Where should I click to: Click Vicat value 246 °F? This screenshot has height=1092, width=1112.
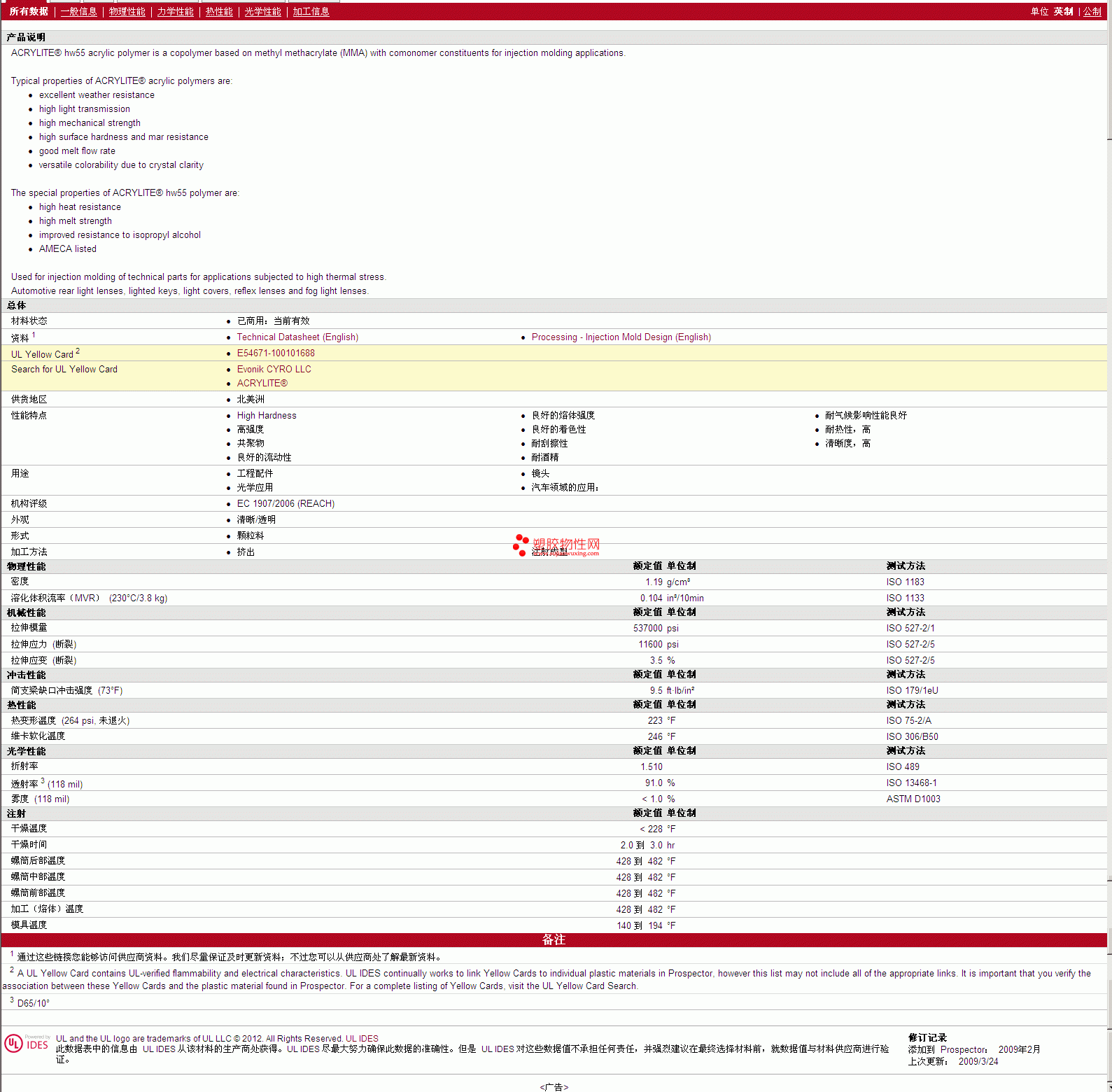coord(661,736)
